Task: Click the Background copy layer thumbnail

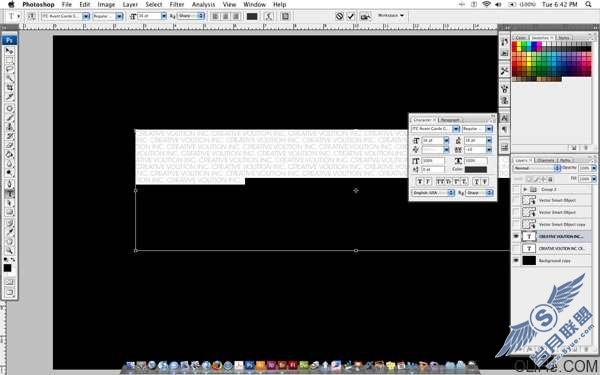Action: pos(529,260)
